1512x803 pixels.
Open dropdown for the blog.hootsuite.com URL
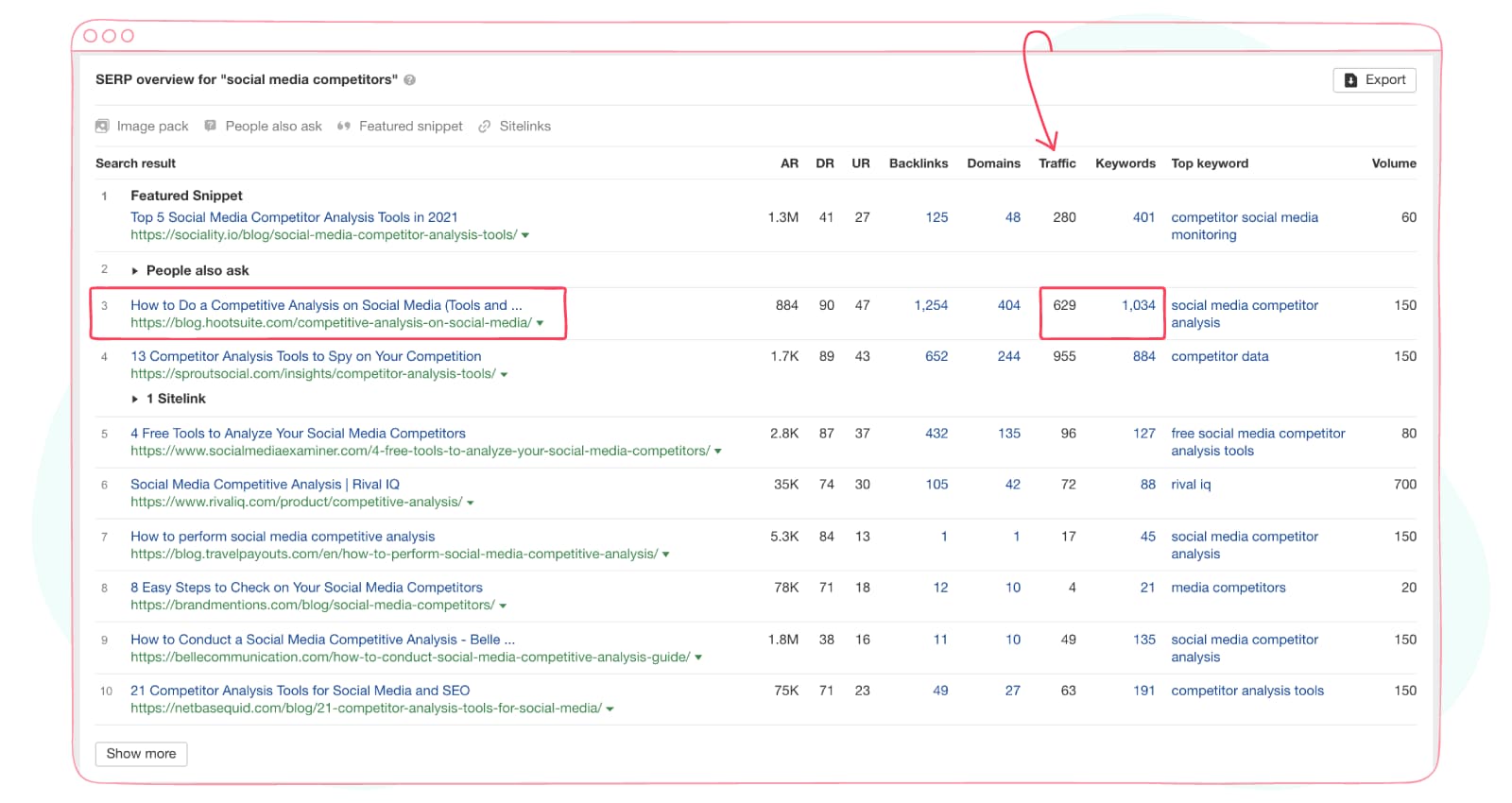click(x=540, y=323)
